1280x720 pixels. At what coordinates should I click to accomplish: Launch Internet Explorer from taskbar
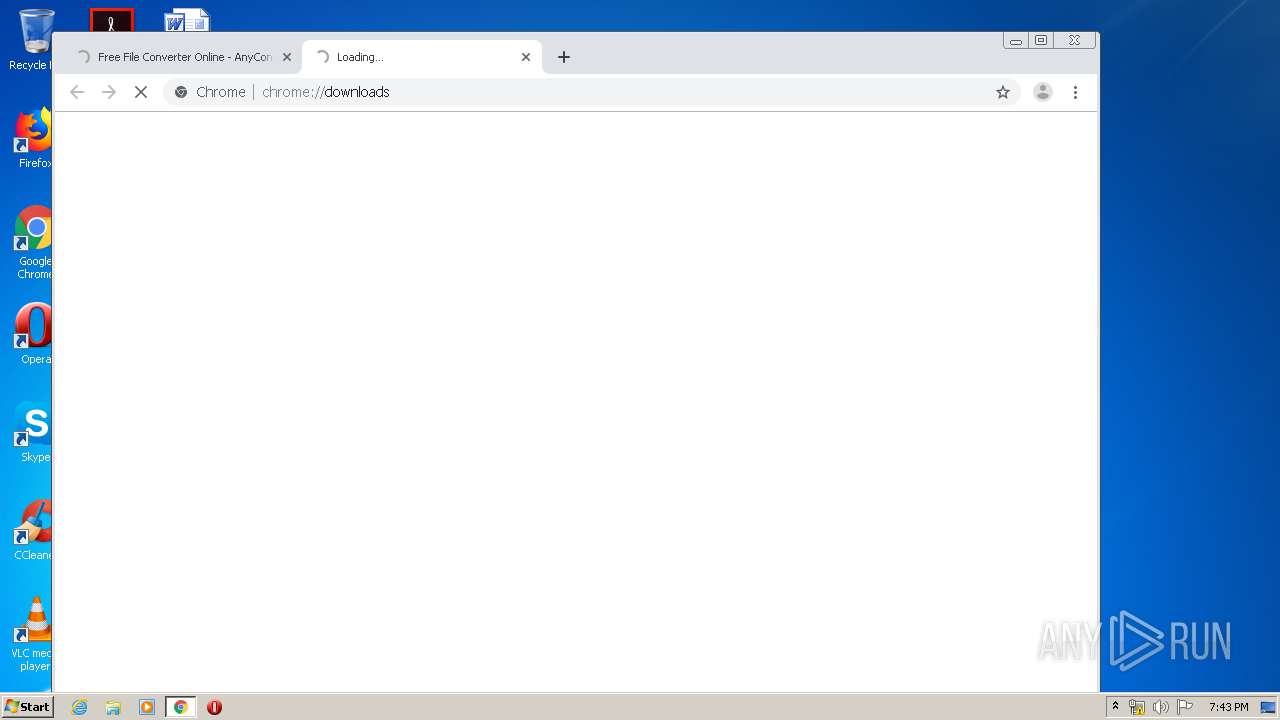pyautogui.click(x=80, y=707)
